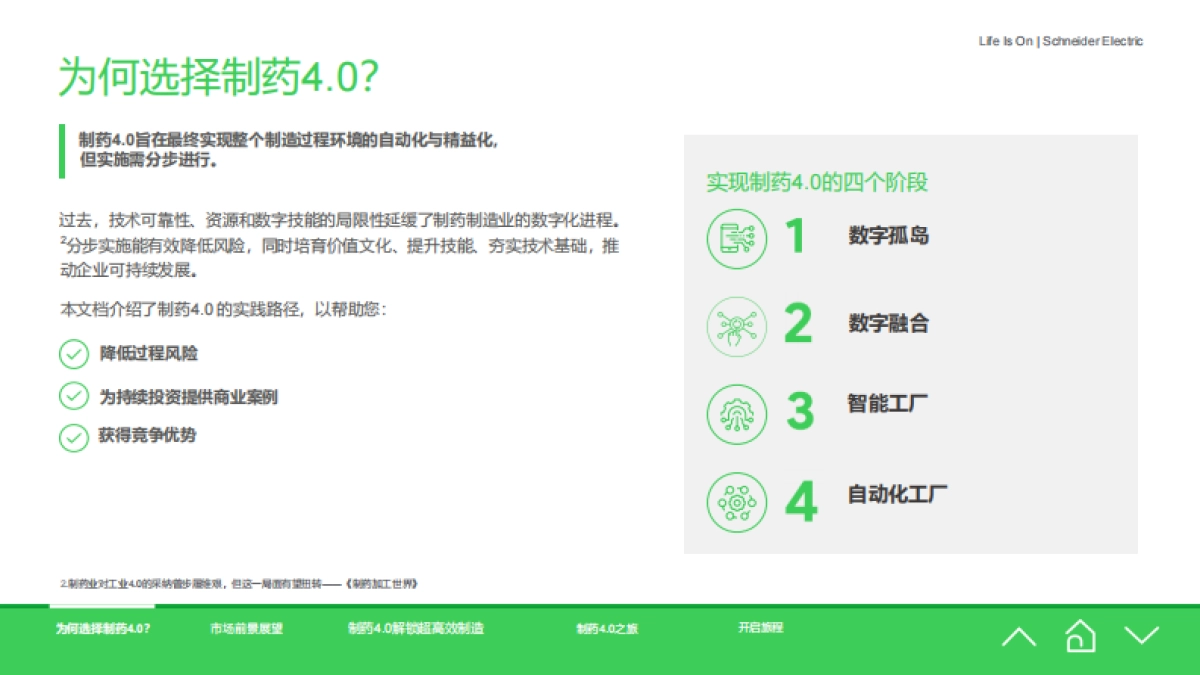The height and width of the screenshot is (675, 1200).
Task: Click the home navigation icon
Action: pos(1080,634)
